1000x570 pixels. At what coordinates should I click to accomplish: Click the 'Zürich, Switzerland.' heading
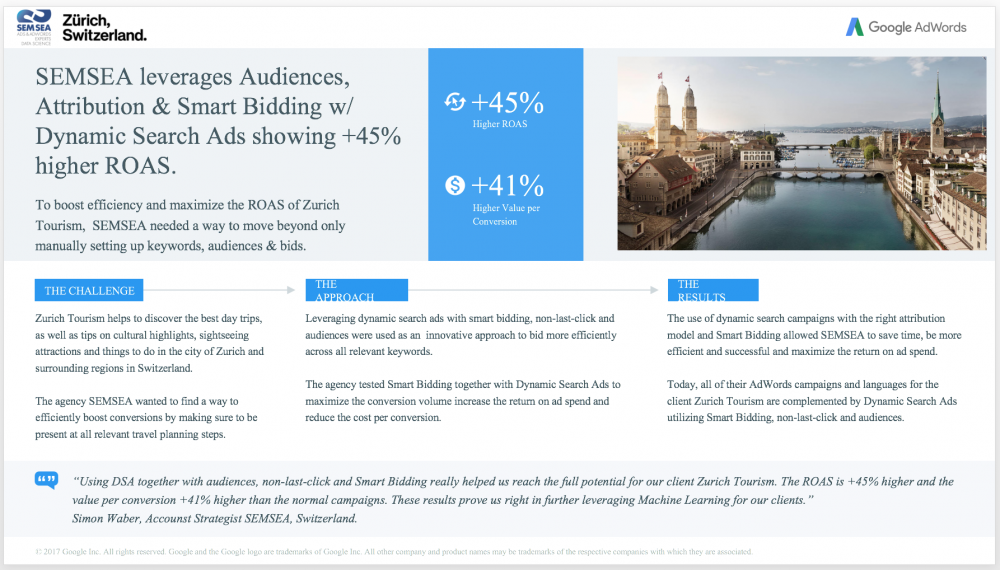click(x=104, y=27)
